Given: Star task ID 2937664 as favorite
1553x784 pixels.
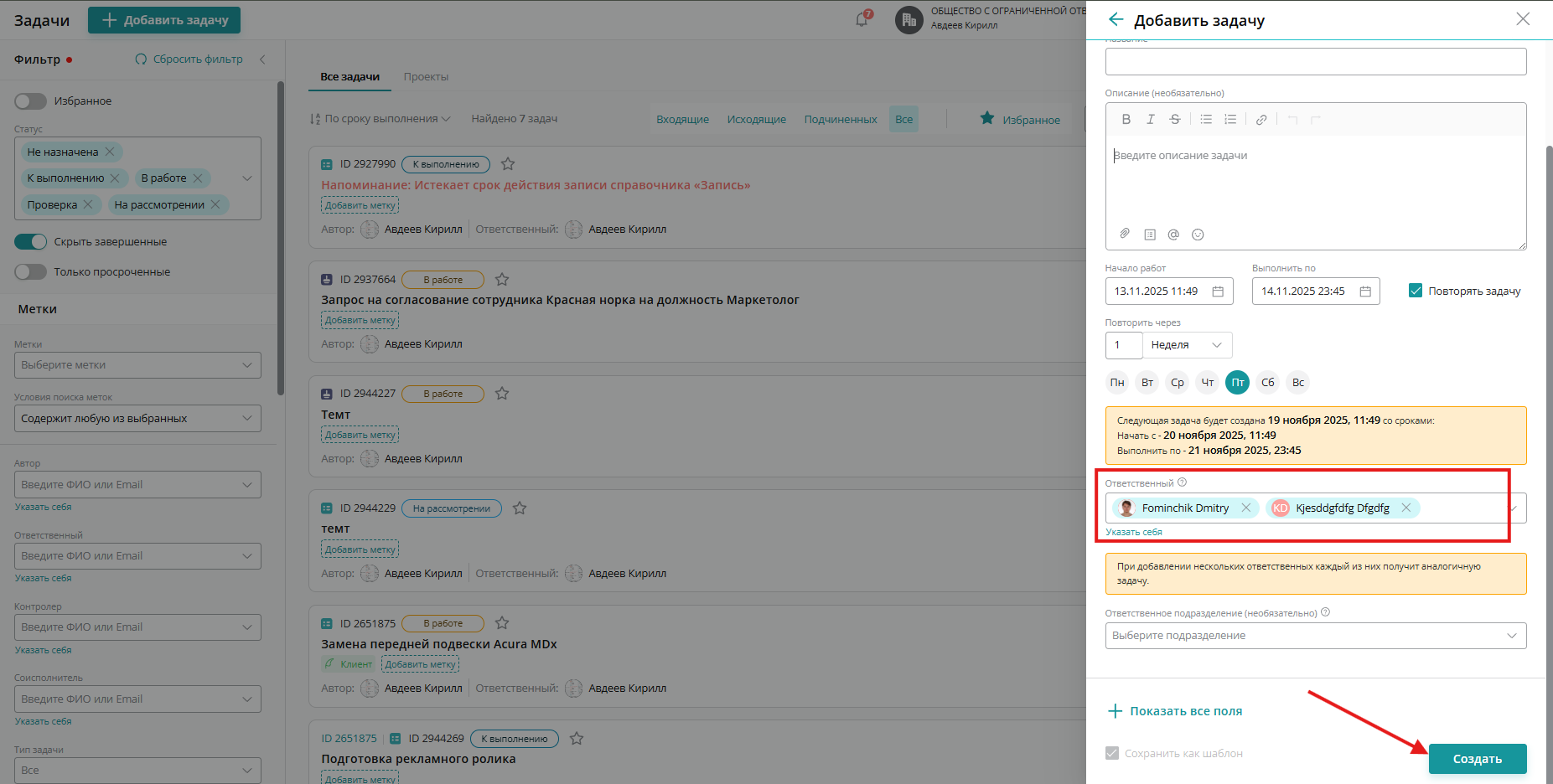Looking at the screenshot, I should pyautogui.click(x=502, y=279).
